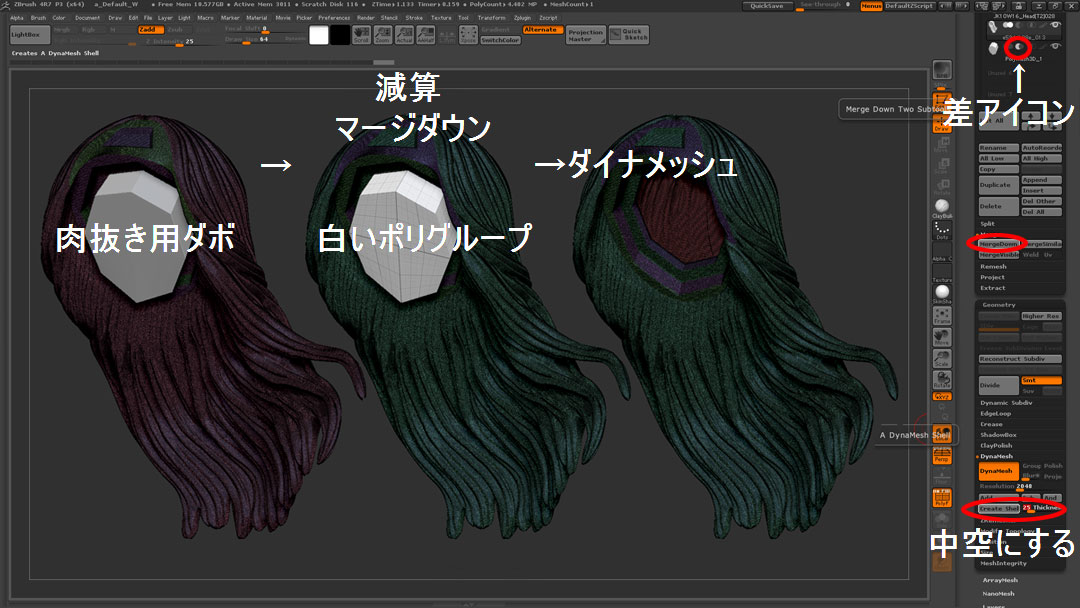Rename the selected subtool
Image resolution: width=1080 pixels, height=608 pixels.
[999, 148]
